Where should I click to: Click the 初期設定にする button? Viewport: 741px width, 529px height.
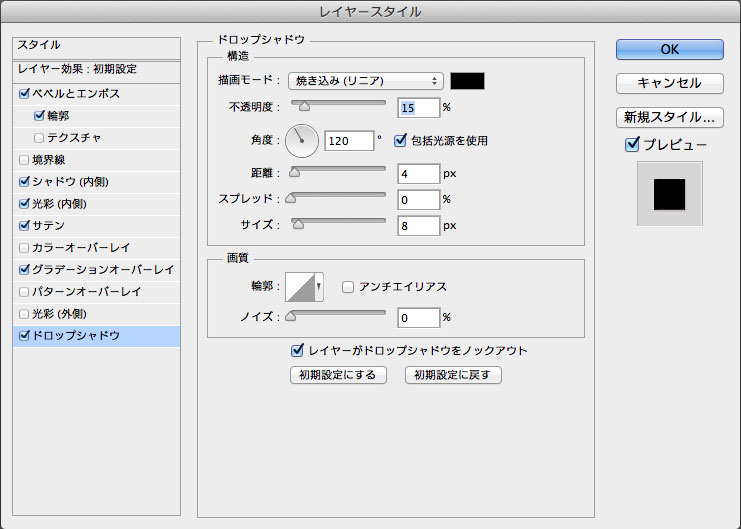tap(337, 375)
